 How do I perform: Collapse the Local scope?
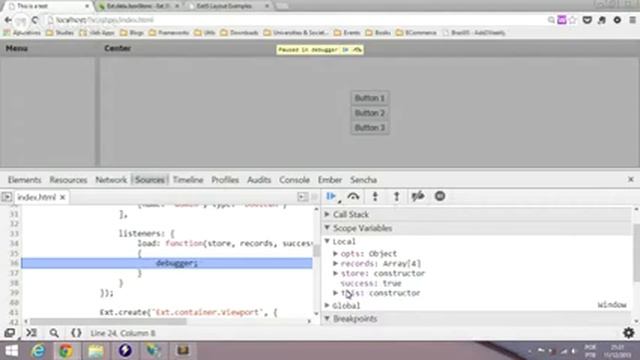pos(327,241)
